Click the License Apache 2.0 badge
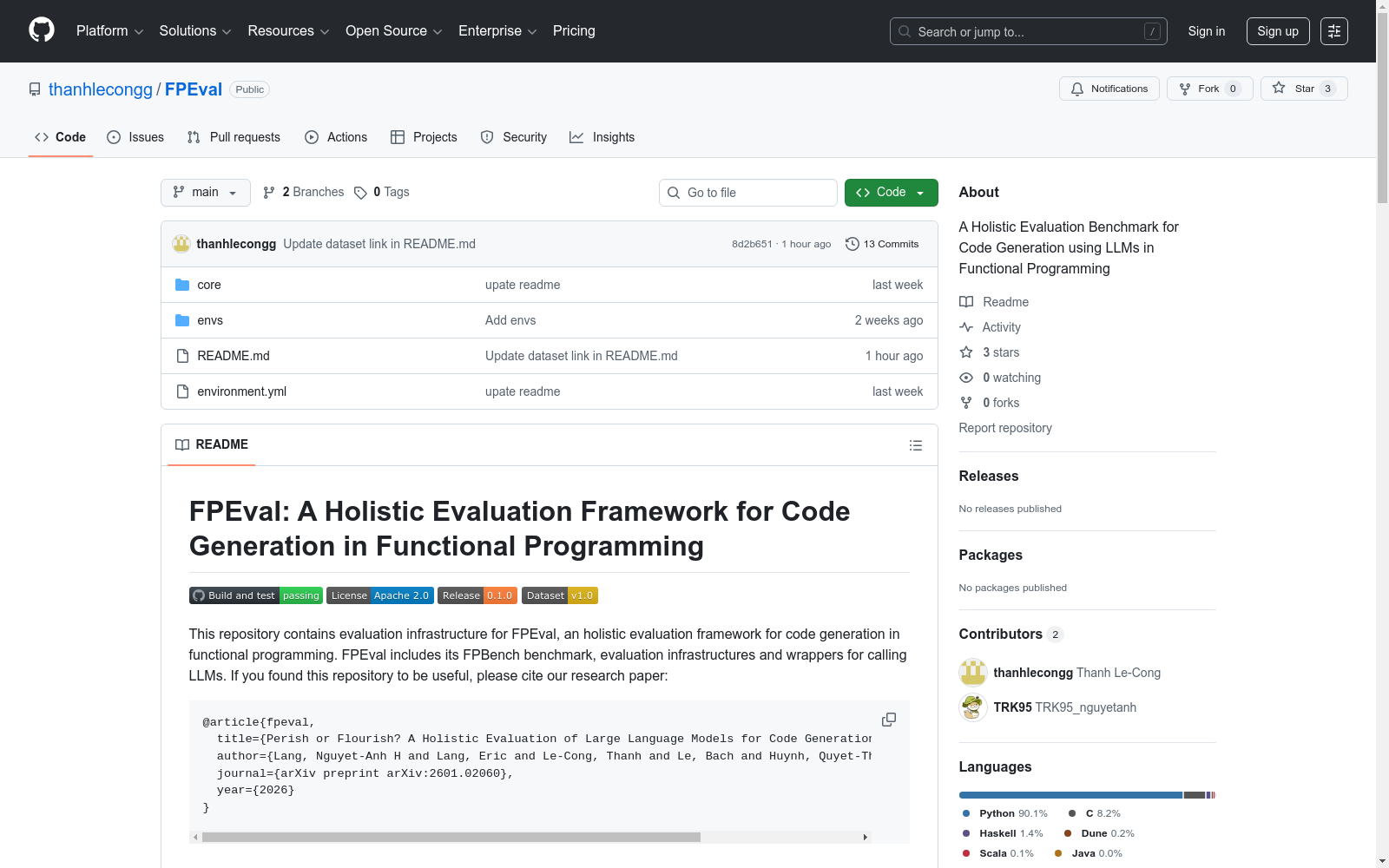The height and width of the screenshot is (868, 1389). [x=380, y=595]
